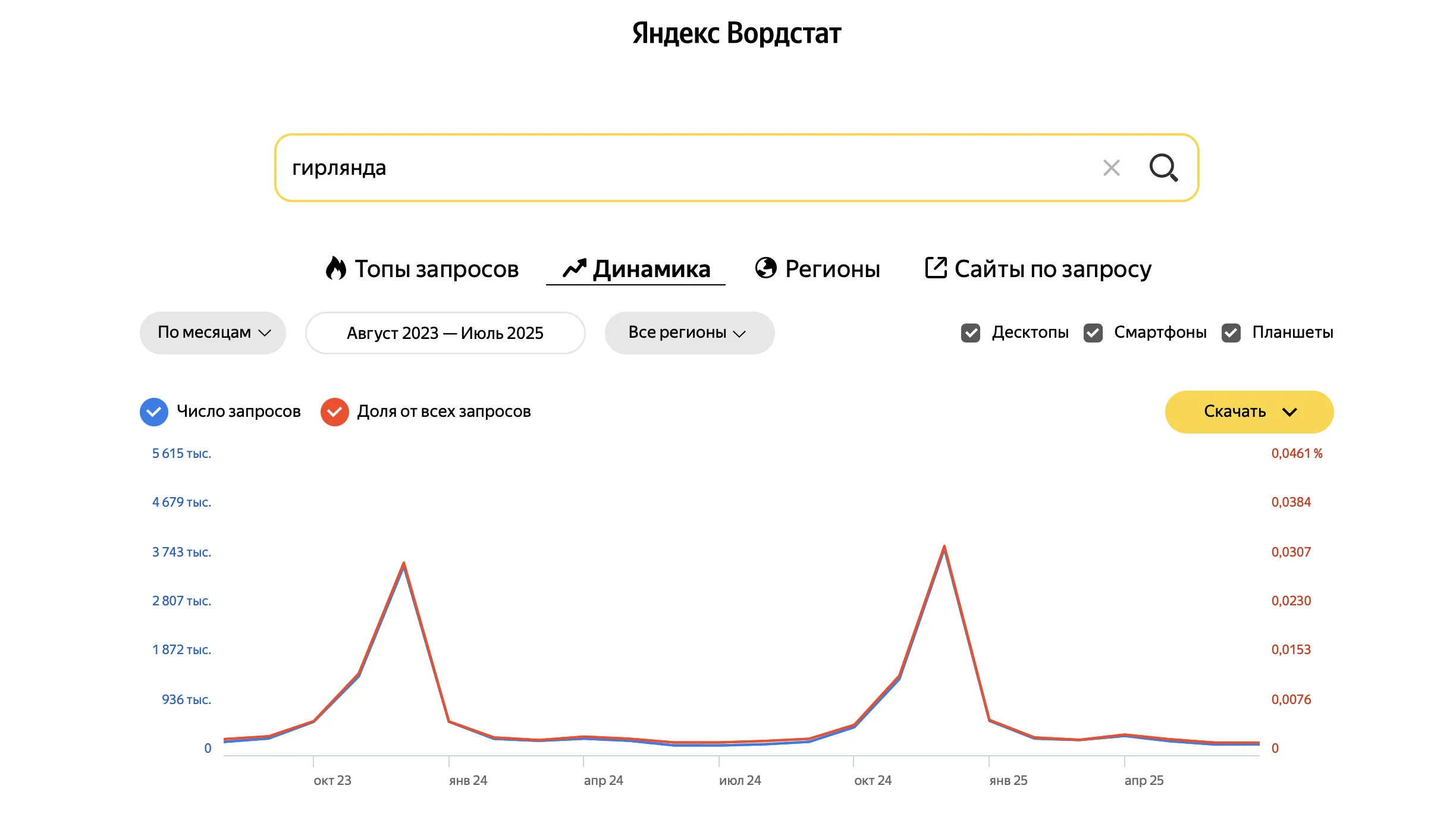Screen dimensions: 1456x823
Task: Expand the Все регионы dropdown
Action: click(689, 333)
